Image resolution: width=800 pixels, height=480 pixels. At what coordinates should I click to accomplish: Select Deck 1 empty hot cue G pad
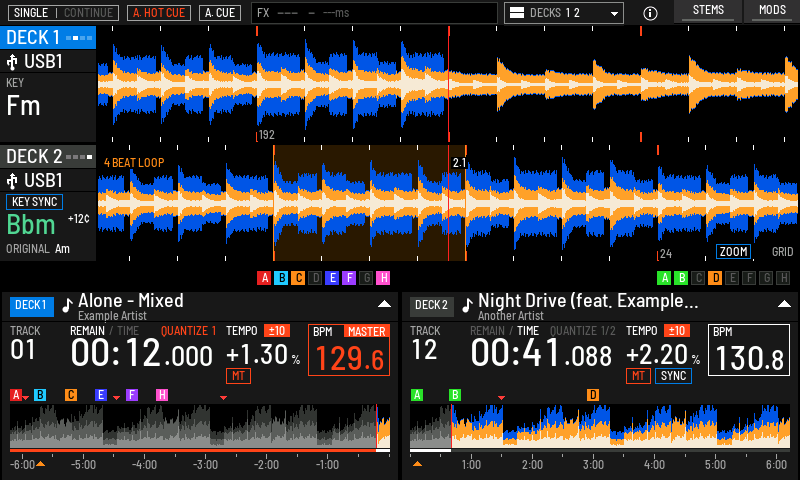366,278
